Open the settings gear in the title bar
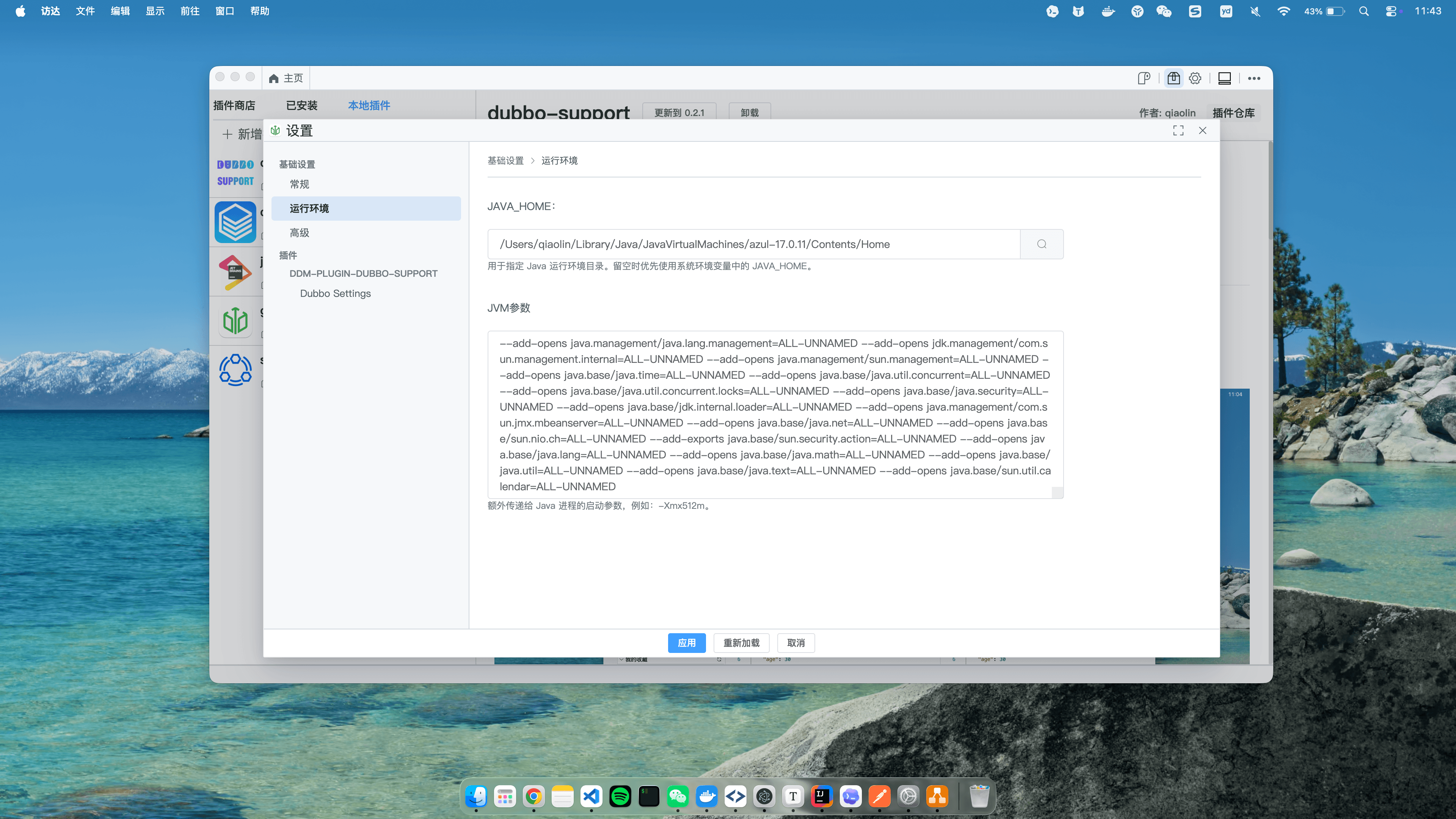 click(1195, 78)
